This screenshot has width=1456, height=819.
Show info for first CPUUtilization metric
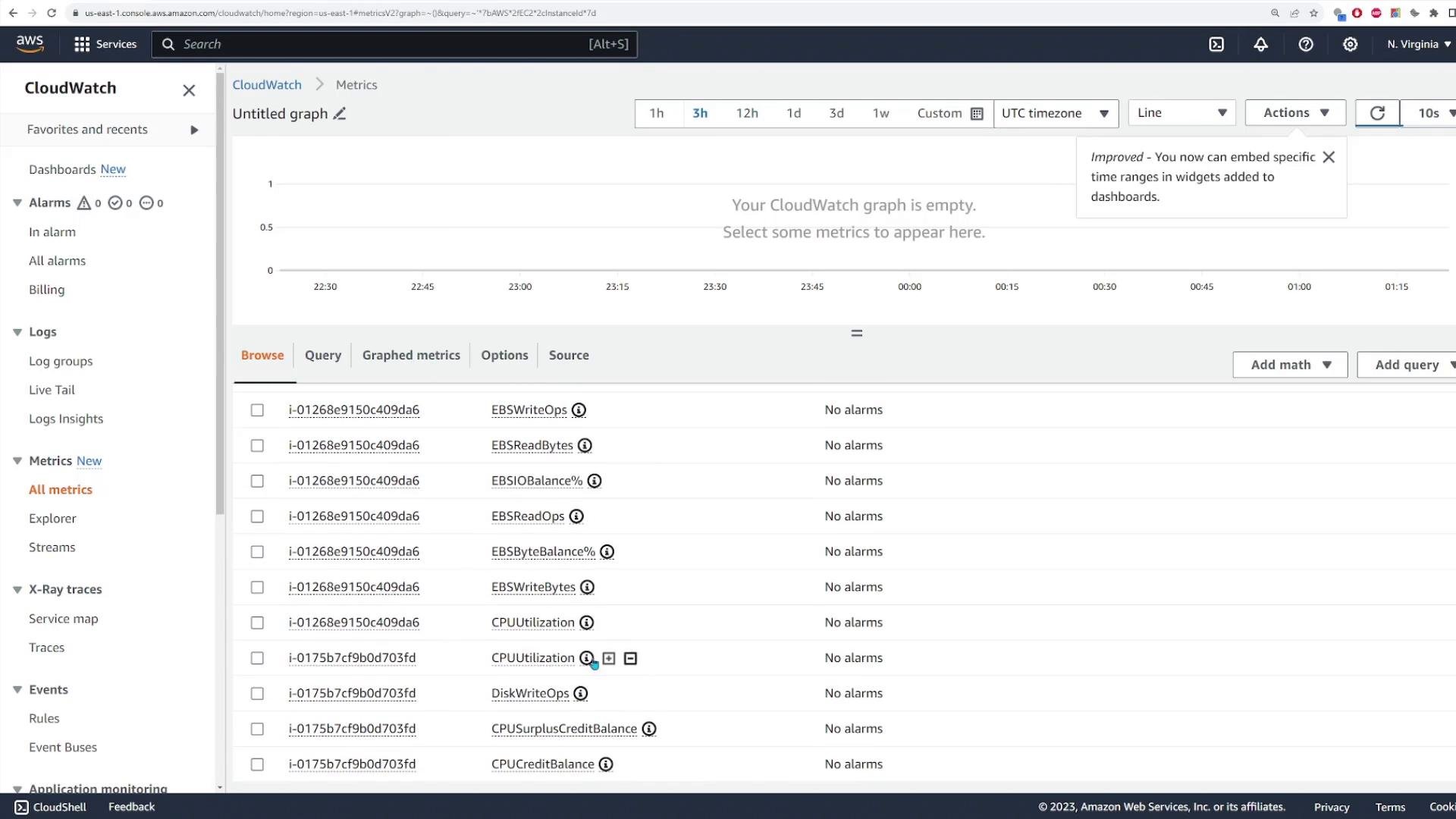click(x=586, y=623)
